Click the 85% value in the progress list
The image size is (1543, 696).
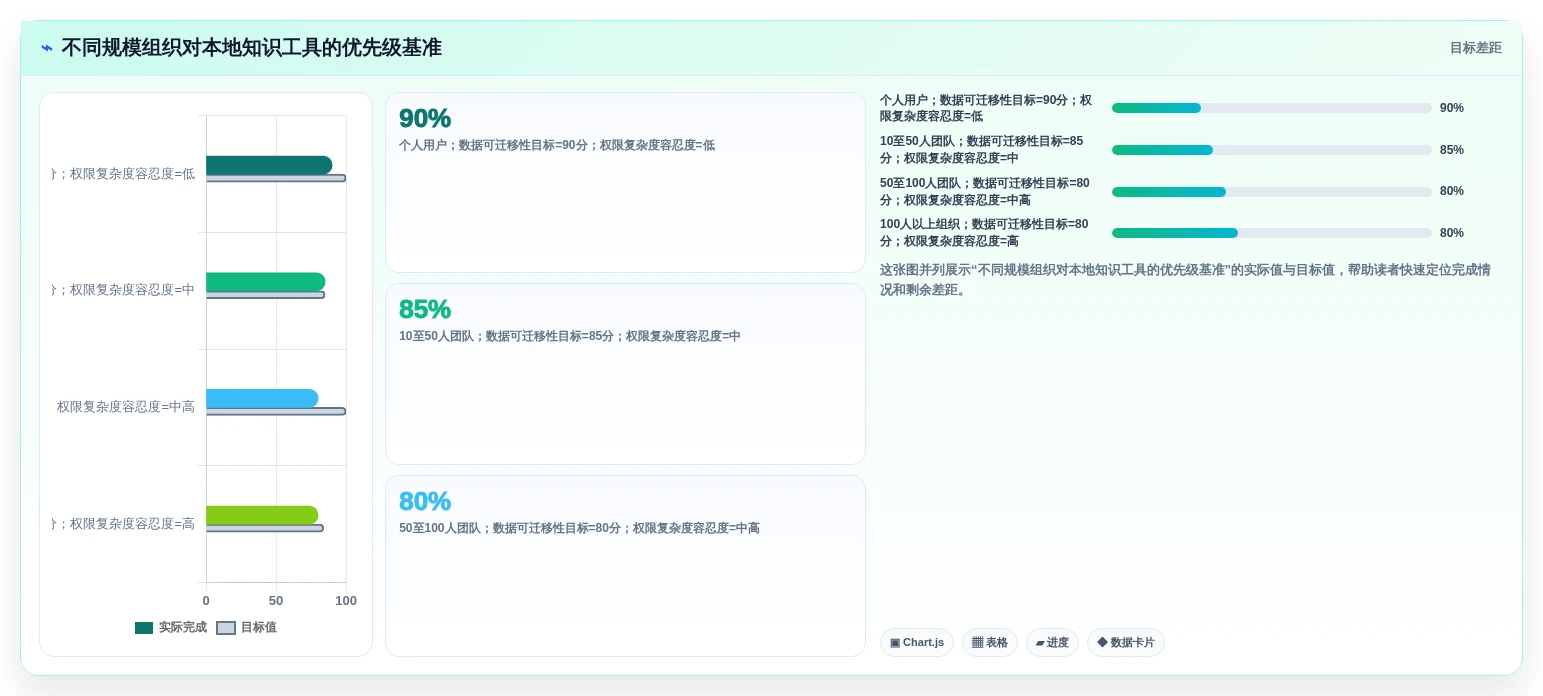(1452, 150)
